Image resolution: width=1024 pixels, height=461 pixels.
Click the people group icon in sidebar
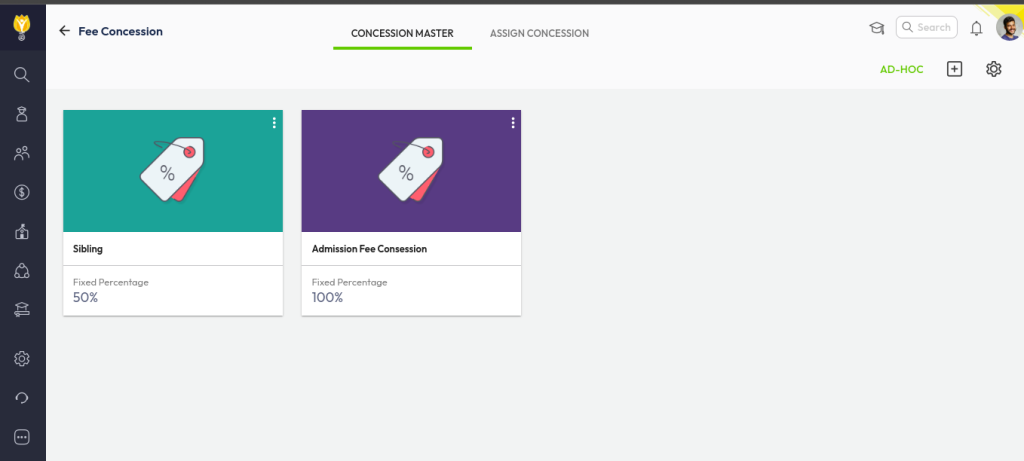point(22,153)
